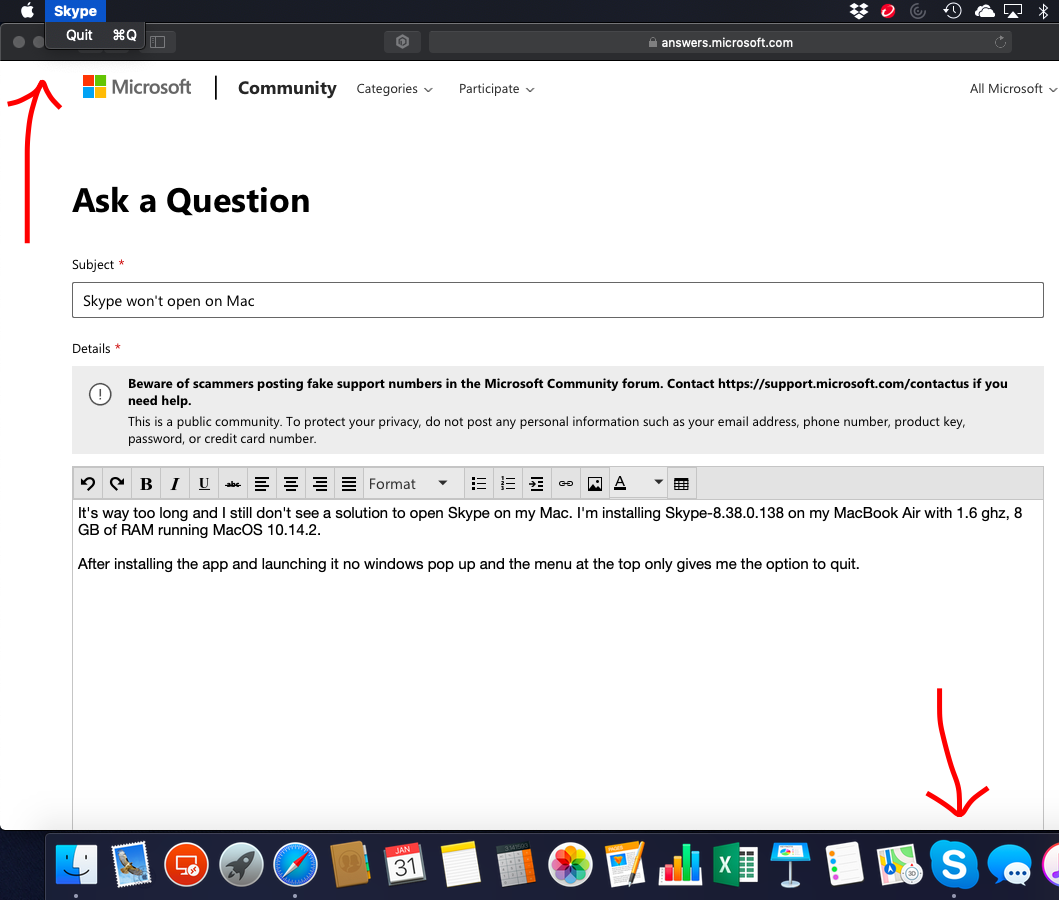Open Numbers from the Dock
This screenshot has width=1059, height=900.
pyautogui.click(x=680, y=864)
